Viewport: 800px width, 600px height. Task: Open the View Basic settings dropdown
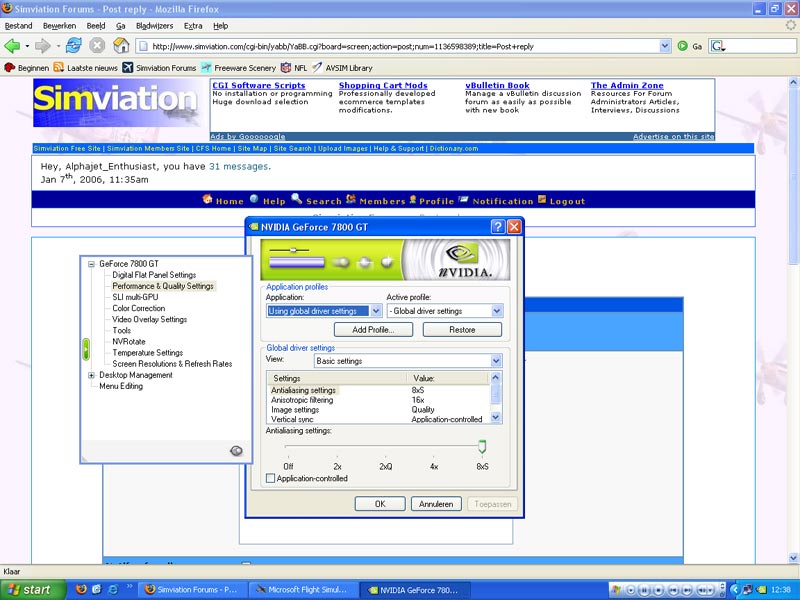(407, 361)
